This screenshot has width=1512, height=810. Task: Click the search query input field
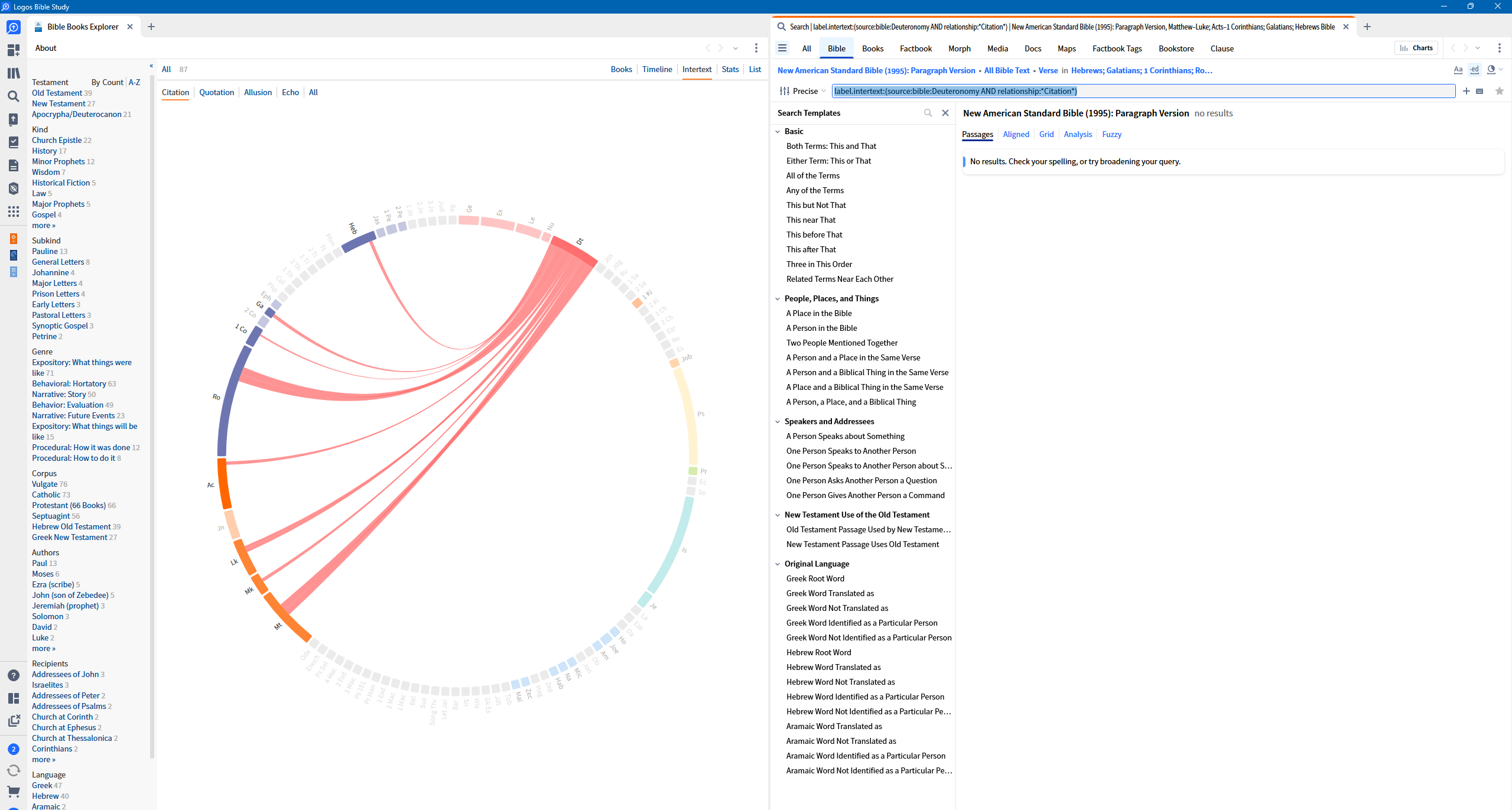coord(1143,91)
